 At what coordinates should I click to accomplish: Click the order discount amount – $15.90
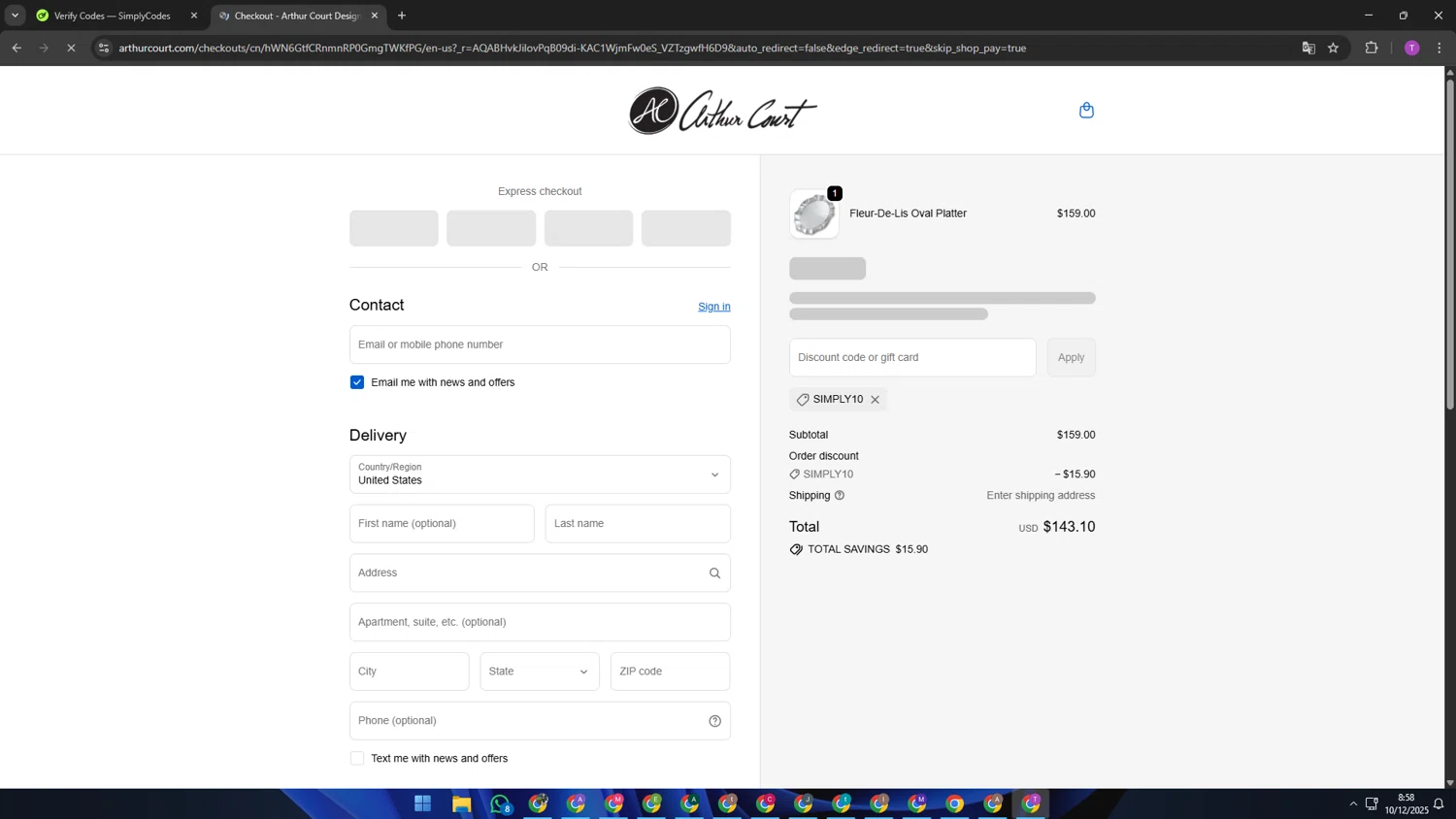tap(1075, 475)
